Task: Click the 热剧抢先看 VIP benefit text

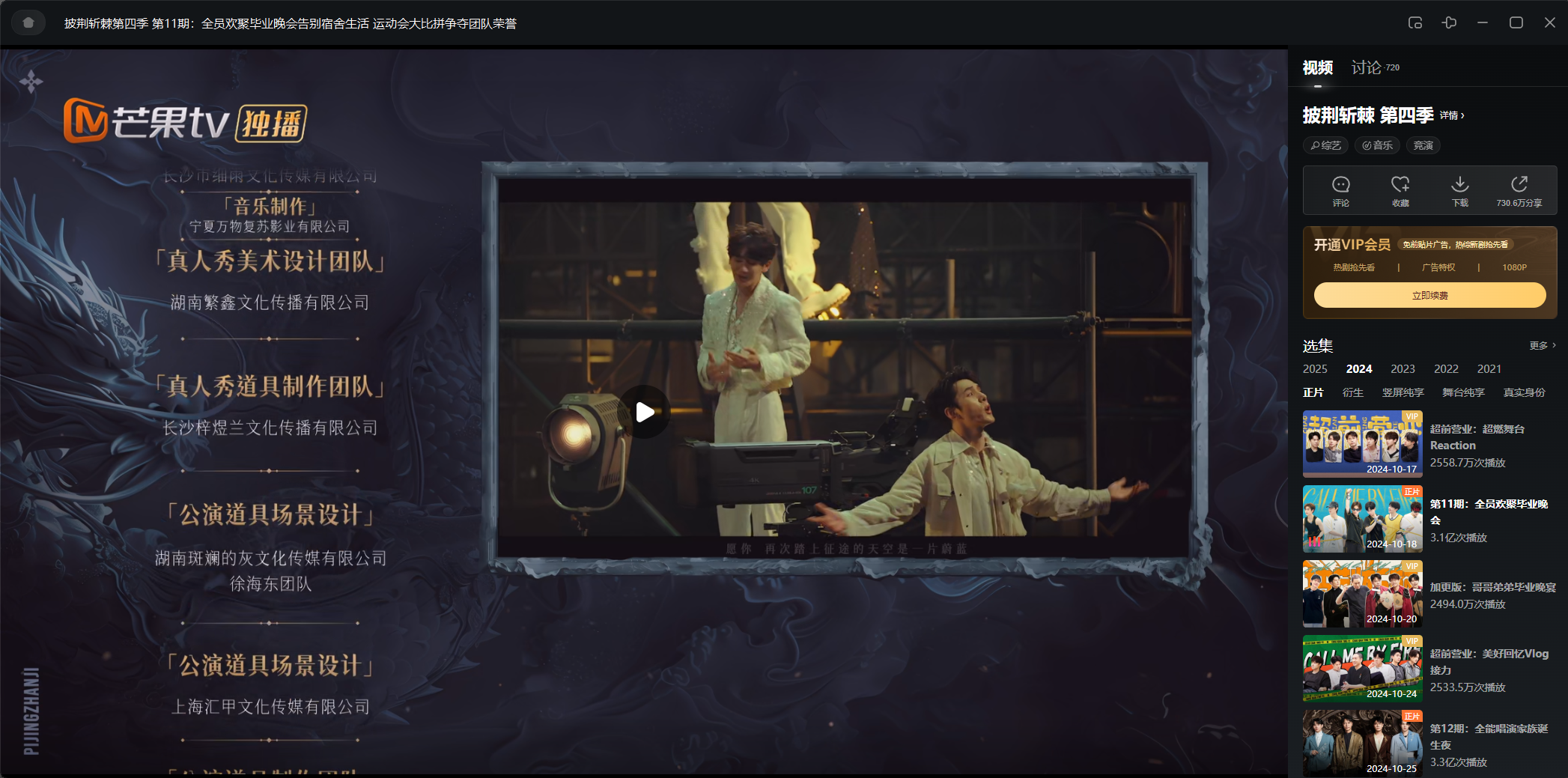Action: click(1354, 267)
